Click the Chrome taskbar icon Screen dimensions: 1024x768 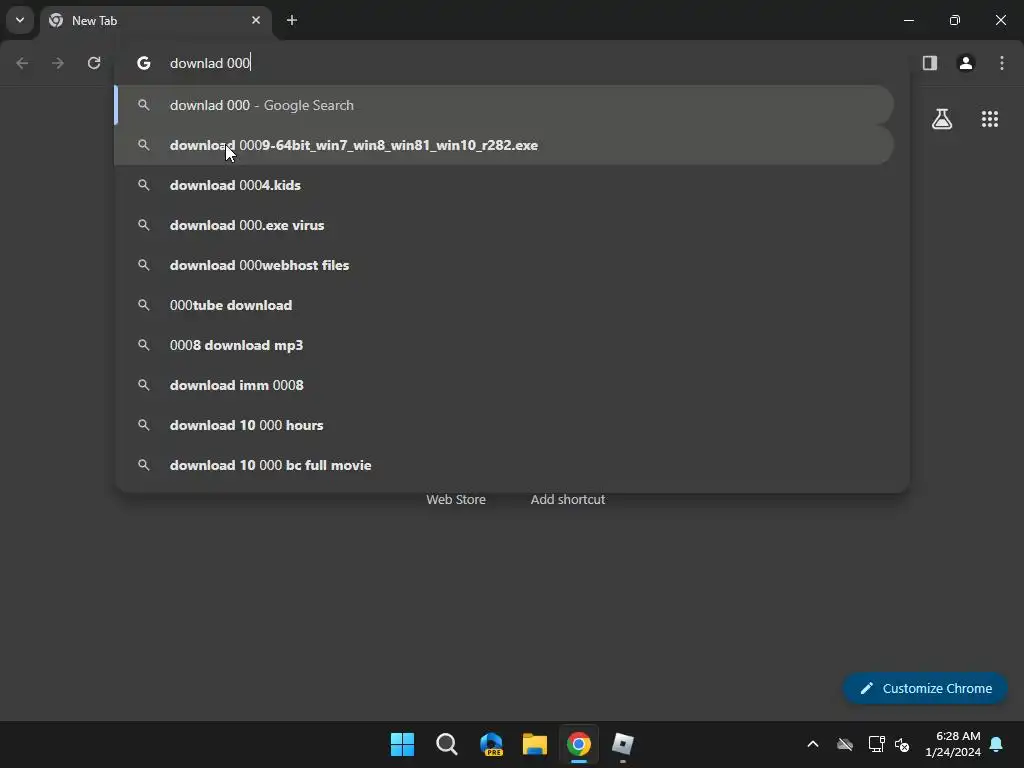point(579,744)
